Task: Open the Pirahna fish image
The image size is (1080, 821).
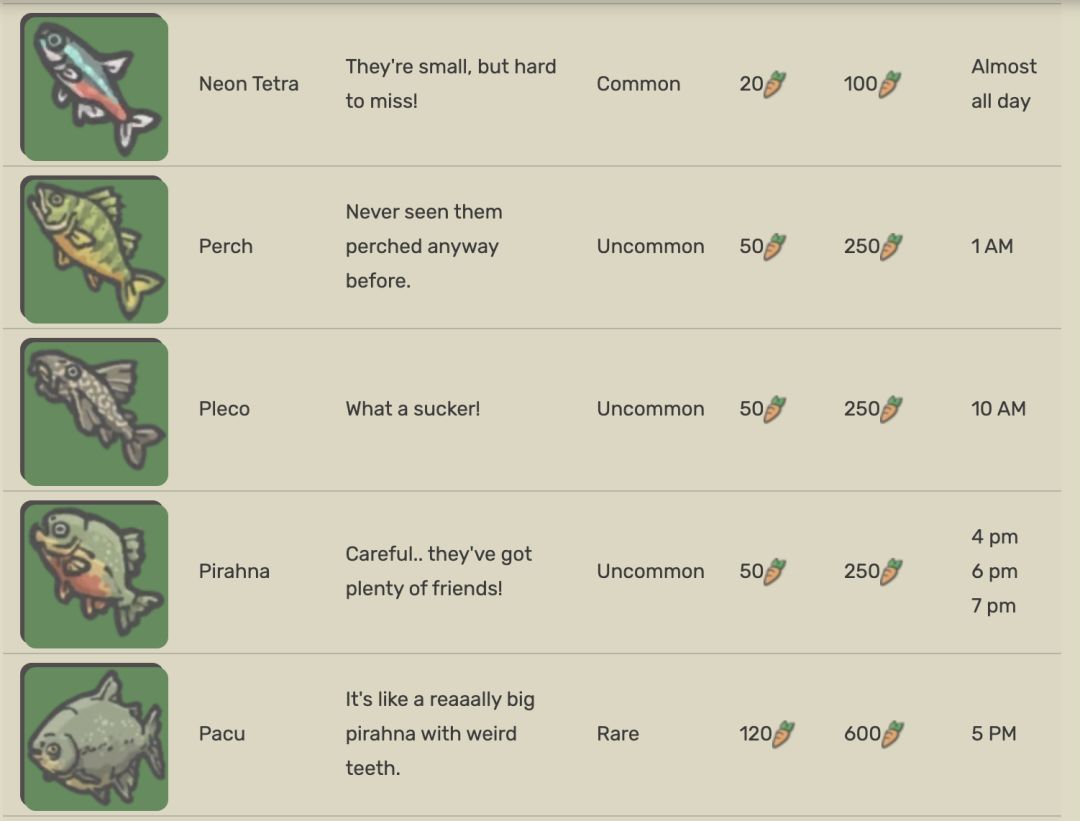Action: [x=95, y=574]
